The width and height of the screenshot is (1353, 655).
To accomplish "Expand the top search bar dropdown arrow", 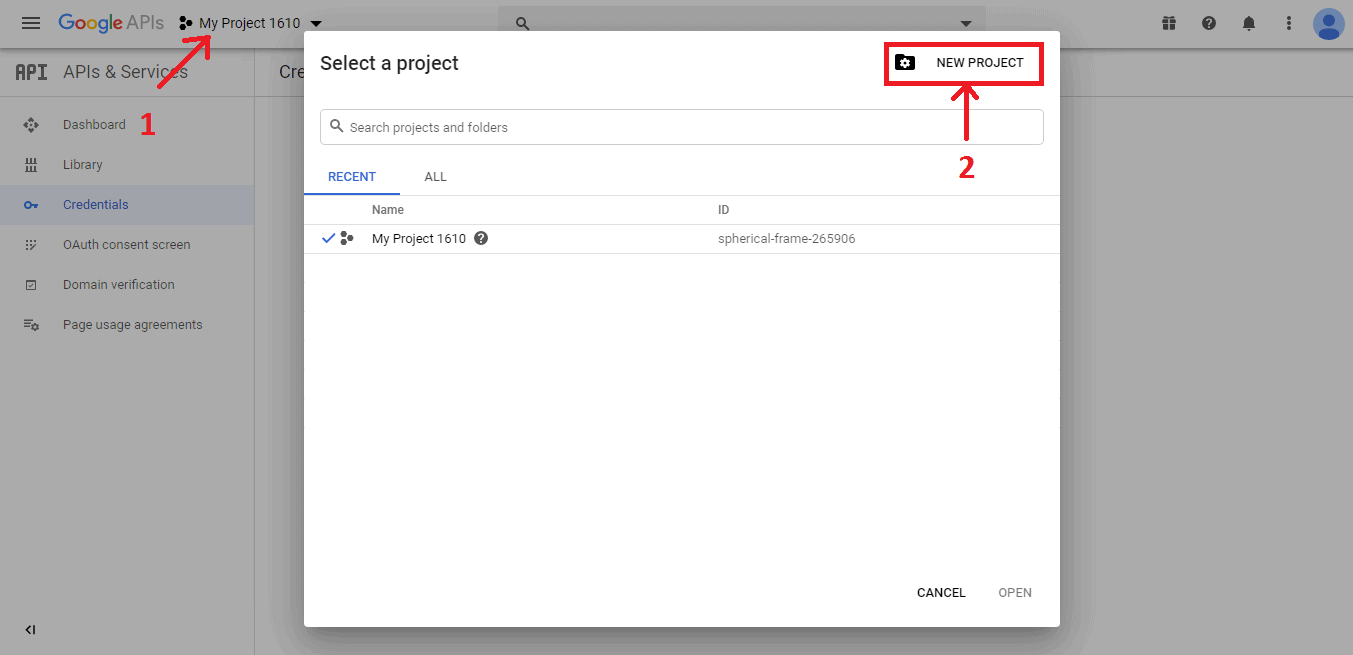I will point(966,23).
